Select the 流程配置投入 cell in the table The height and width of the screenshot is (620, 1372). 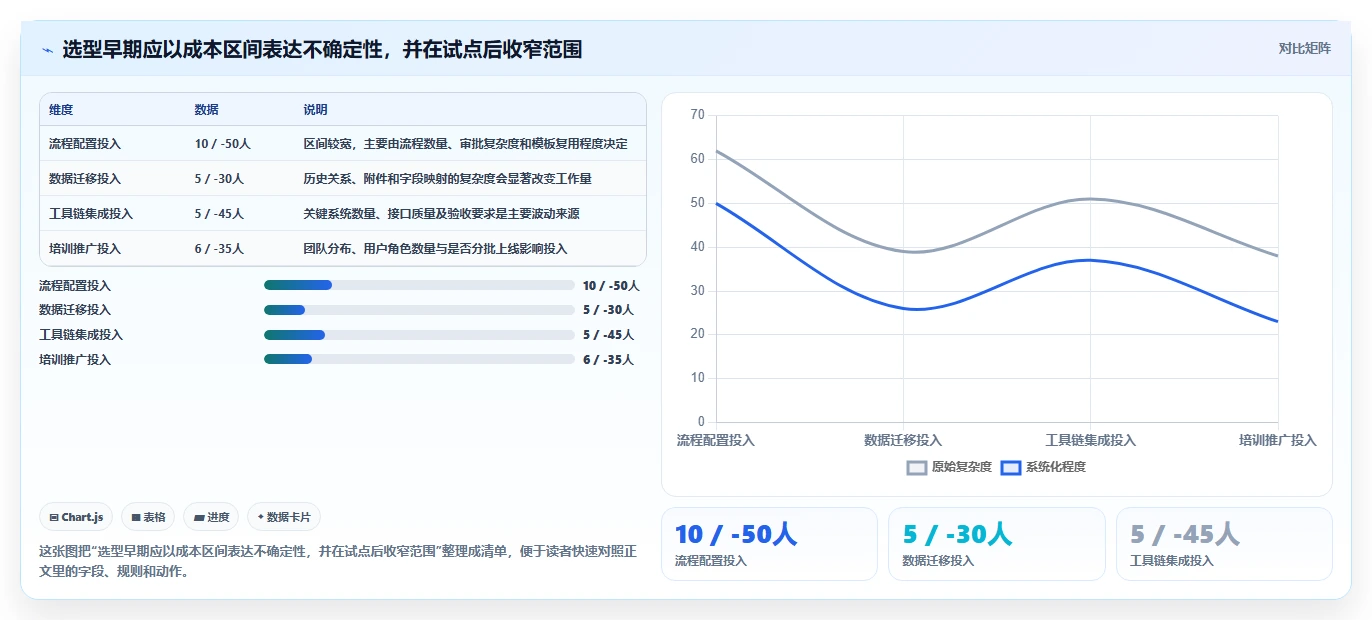coord(85,144)
